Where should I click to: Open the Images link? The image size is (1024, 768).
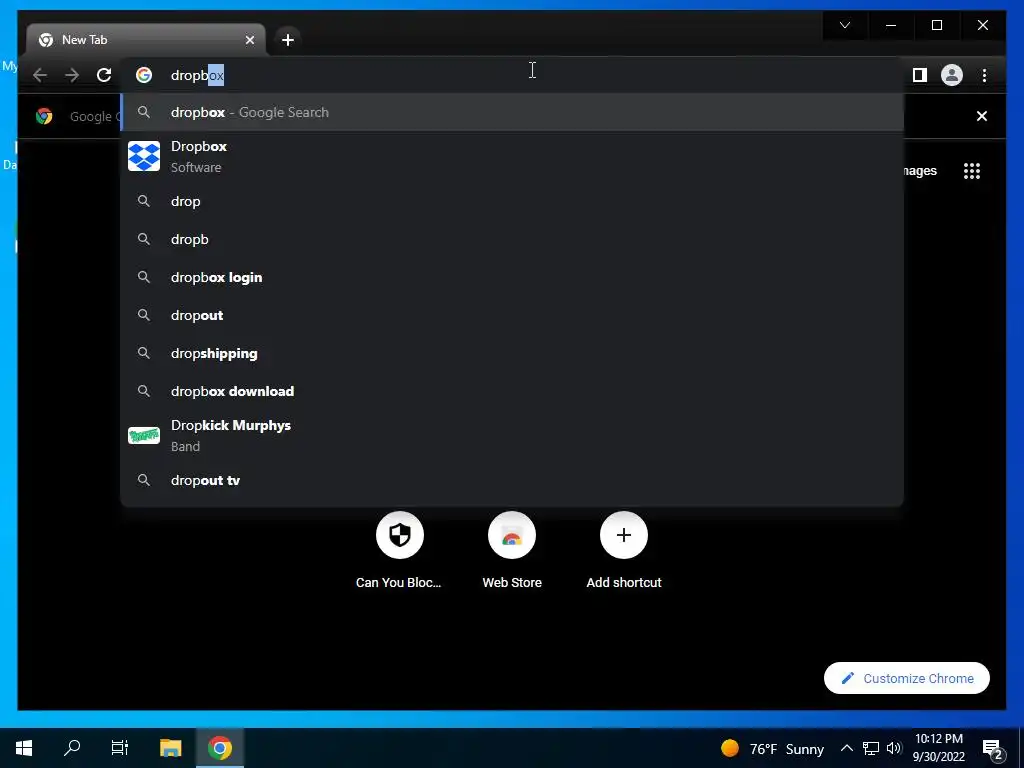(x=920, y=171)
